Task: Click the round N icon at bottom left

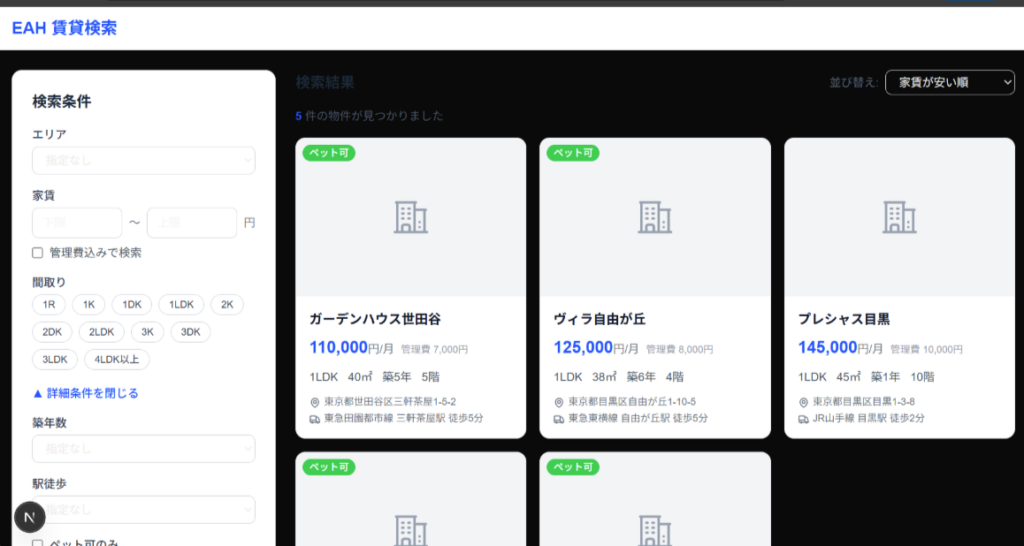Action: click(29, 518)
